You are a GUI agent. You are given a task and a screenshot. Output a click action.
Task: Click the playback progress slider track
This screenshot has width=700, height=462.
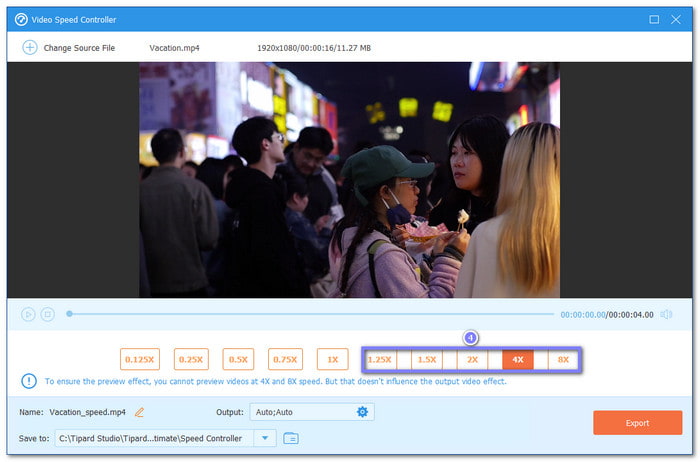[310, 314]
